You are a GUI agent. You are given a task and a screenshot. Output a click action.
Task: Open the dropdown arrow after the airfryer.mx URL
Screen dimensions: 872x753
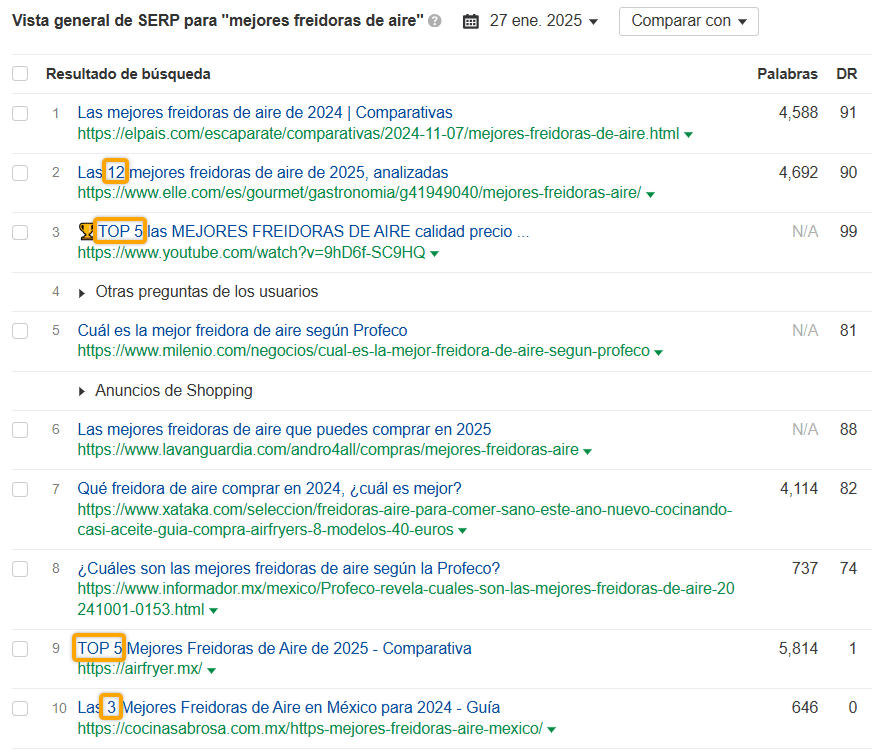tap(211, 670)
